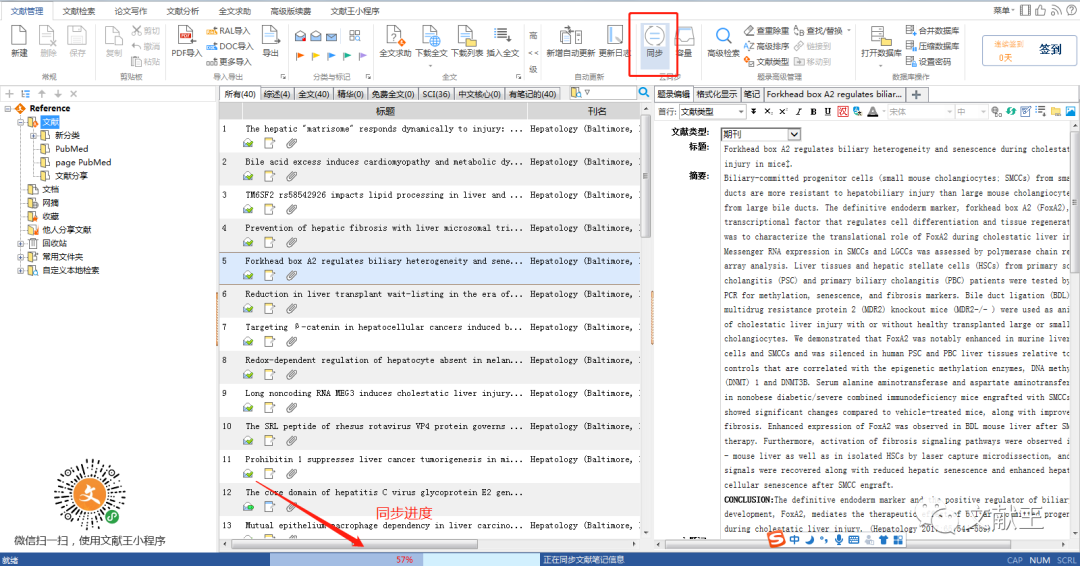This screenshot has height=566, width=1080.
Task: Expand the 回收站 tree node
Action: coord(21,244)
